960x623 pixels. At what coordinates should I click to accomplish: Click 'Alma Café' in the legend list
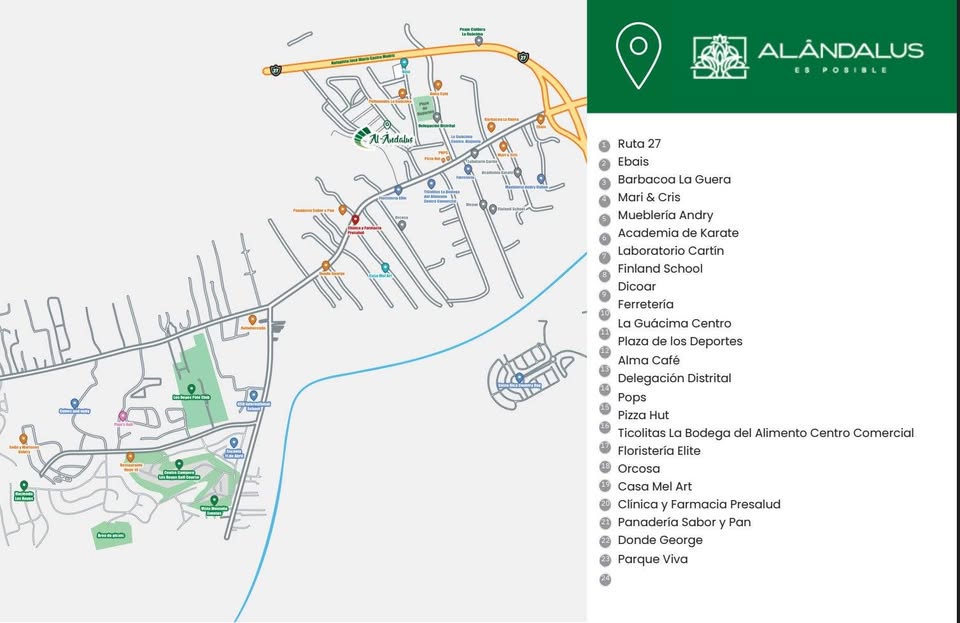648,360
